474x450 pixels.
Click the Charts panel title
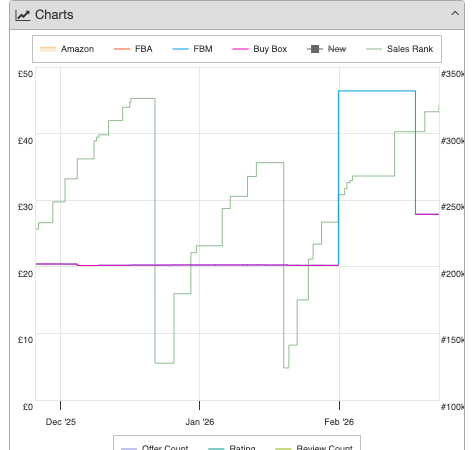pyautogui.click(x=54, y=15)
